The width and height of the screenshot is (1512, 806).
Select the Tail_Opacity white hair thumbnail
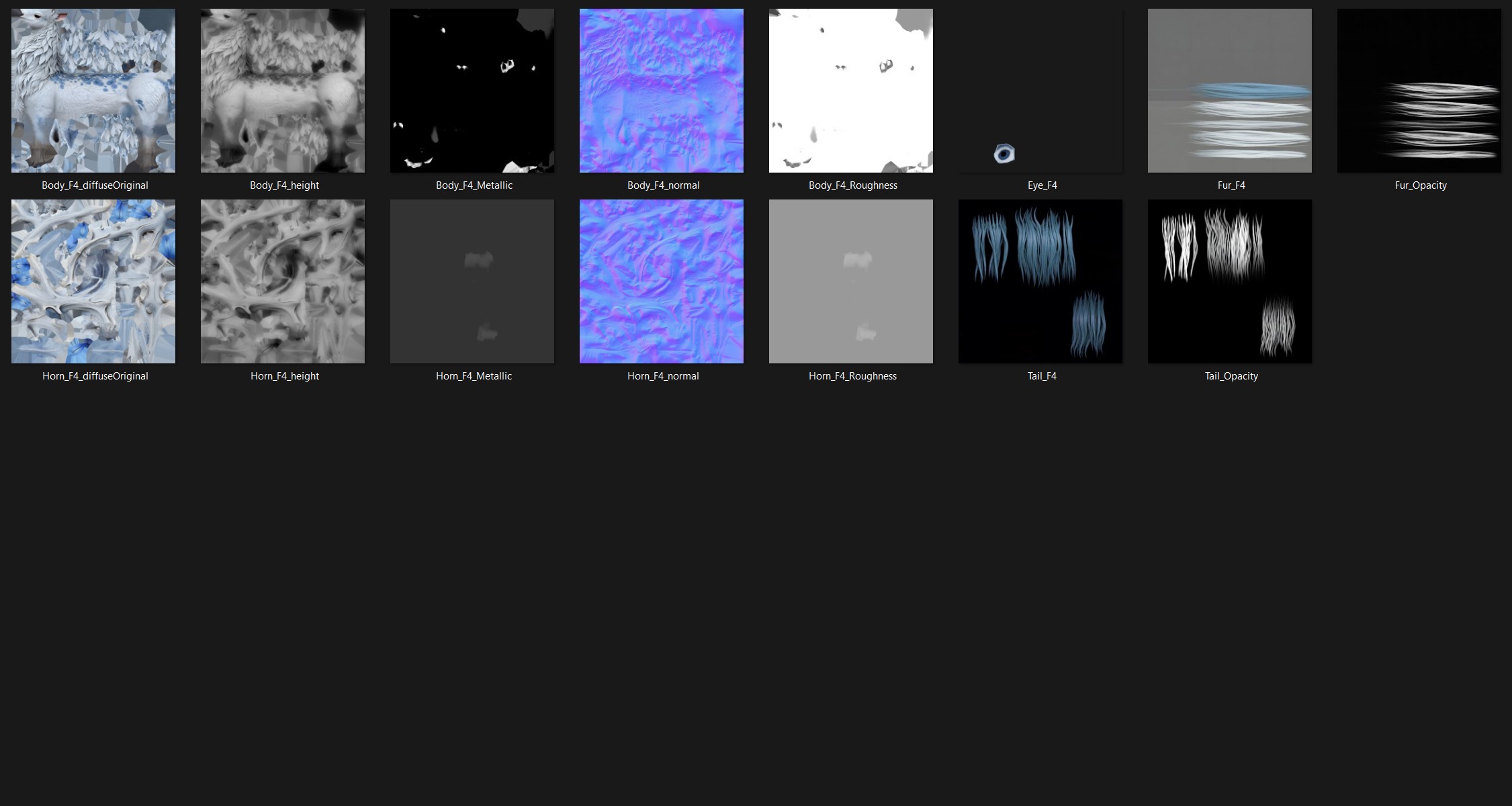(1230, 281)
